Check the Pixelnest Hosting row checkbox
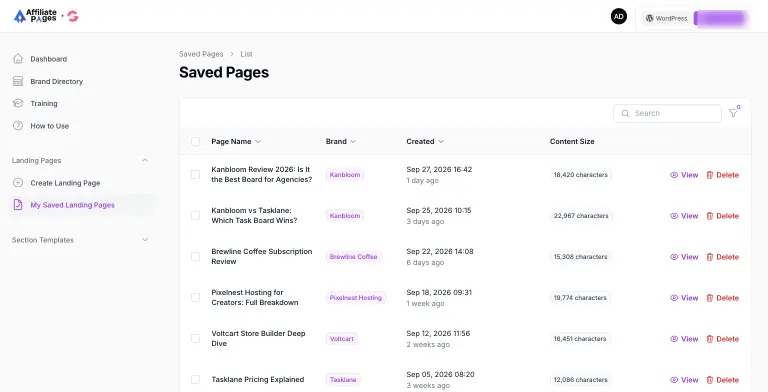 pos(195,297)
